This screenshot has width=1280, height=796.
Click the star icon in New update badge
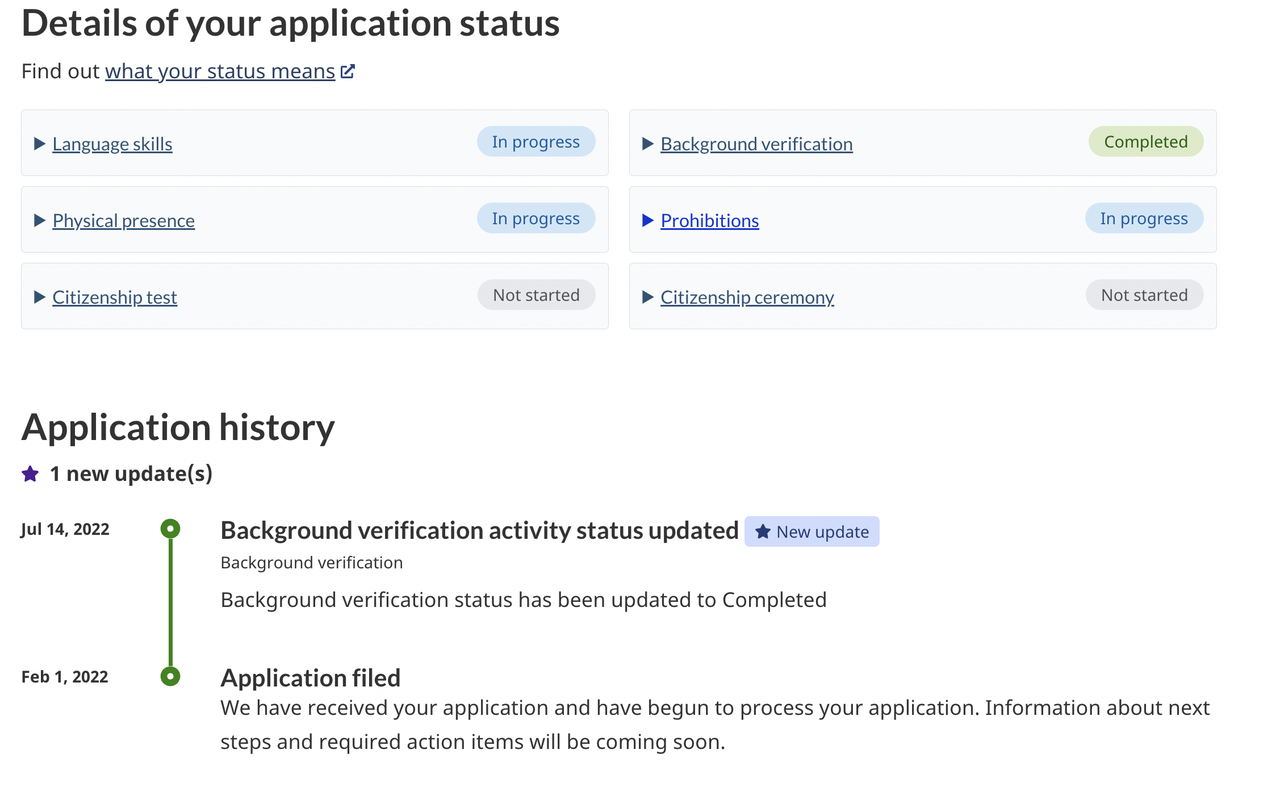(x=762, y=532)
